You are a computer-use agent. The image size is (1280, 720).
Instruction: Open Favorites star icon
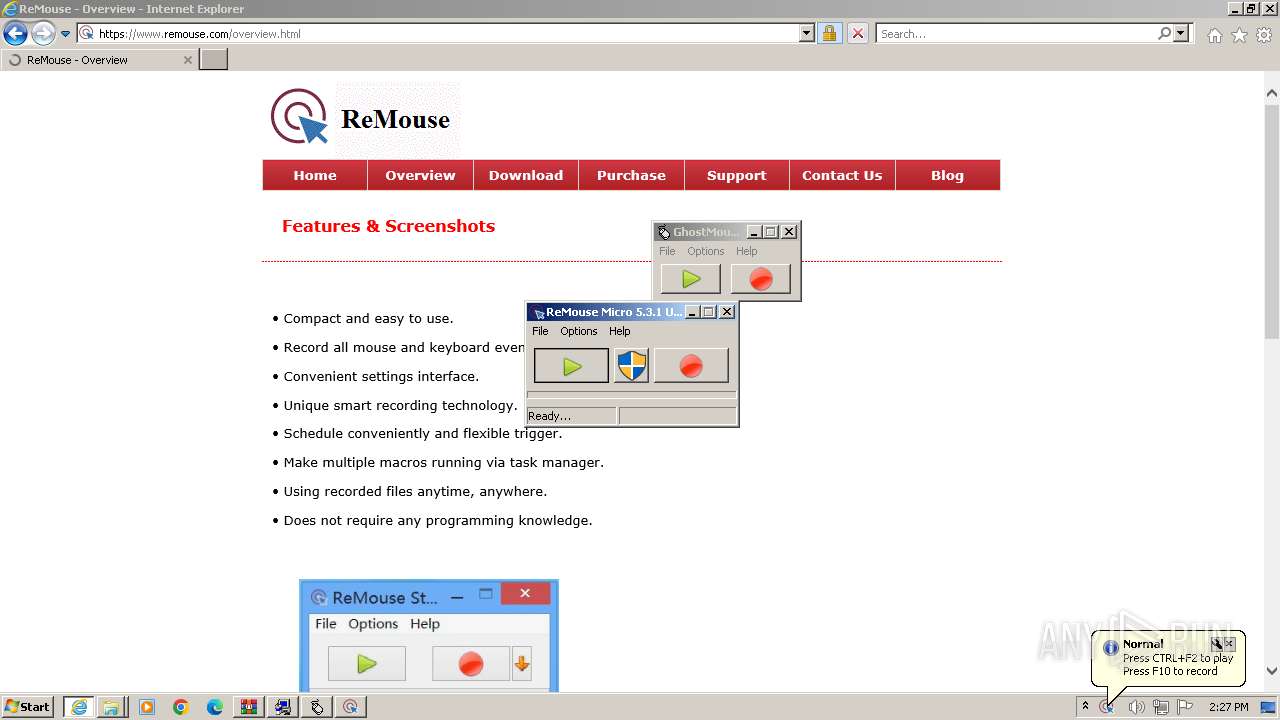pyautogui.click(x=1239, y=35)
